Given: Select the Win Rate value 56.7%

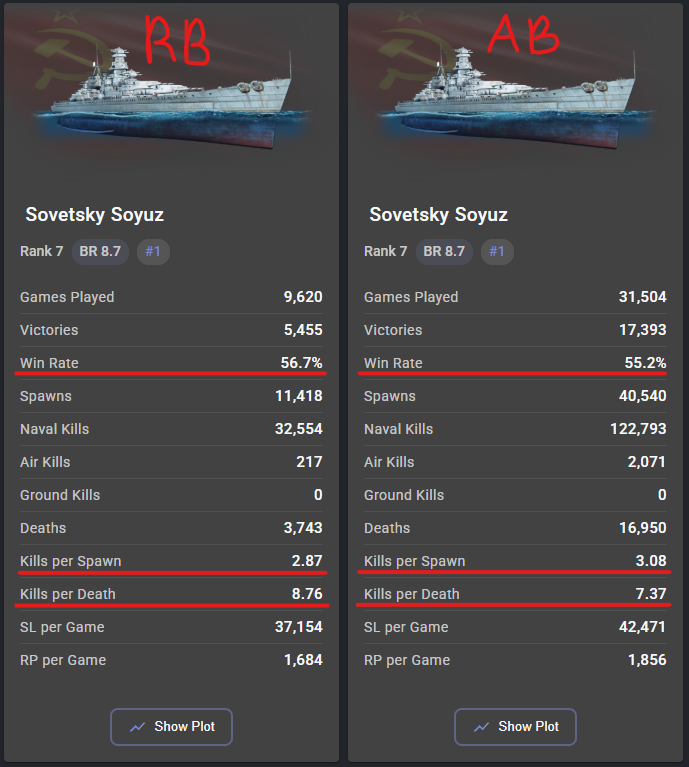Looking at the screenshot, I should (301, 363).
